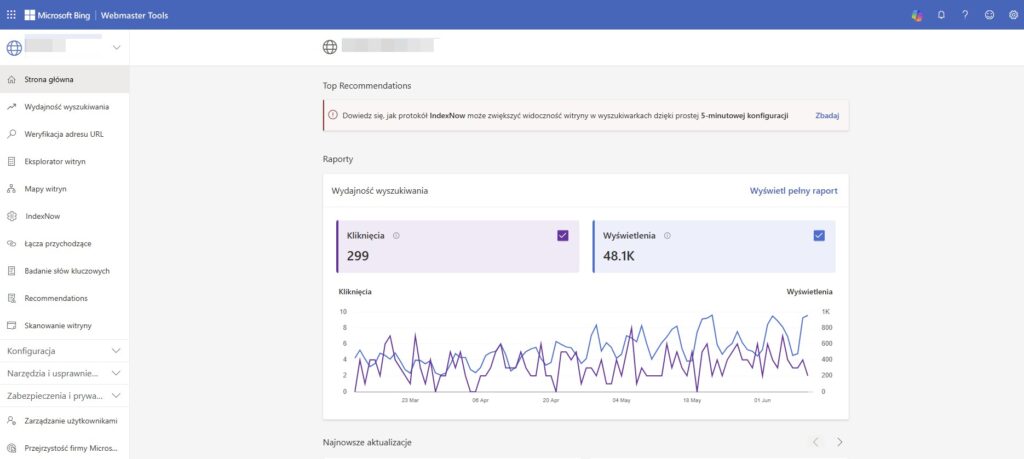Click the Webmaster Tools title

point(134,14)
